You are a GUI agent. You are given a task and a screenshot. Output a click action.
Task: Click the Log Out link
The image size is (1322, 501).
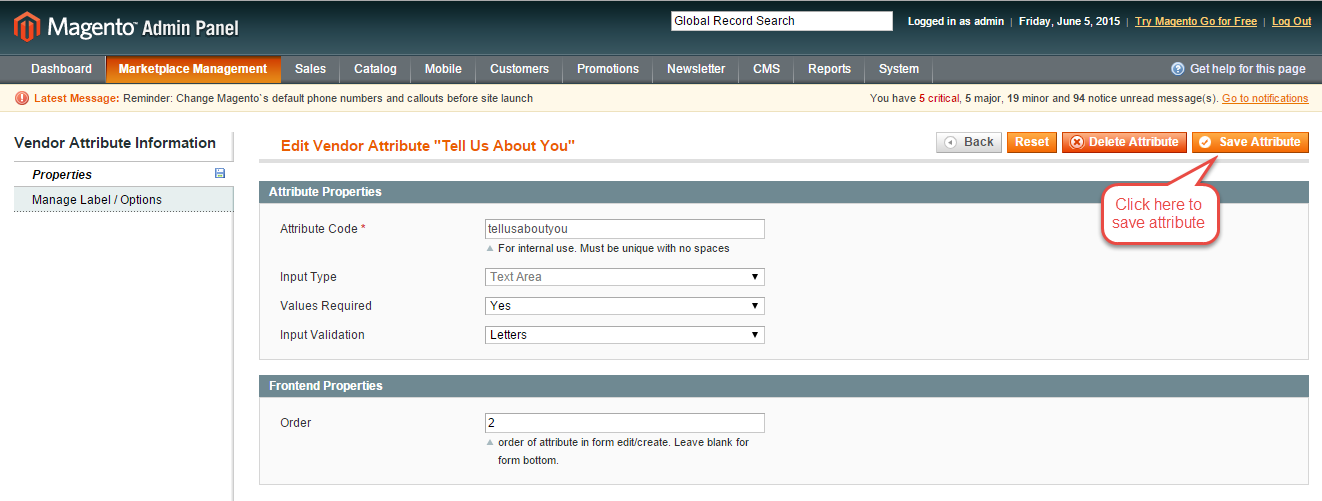[x=1292, y=21]
